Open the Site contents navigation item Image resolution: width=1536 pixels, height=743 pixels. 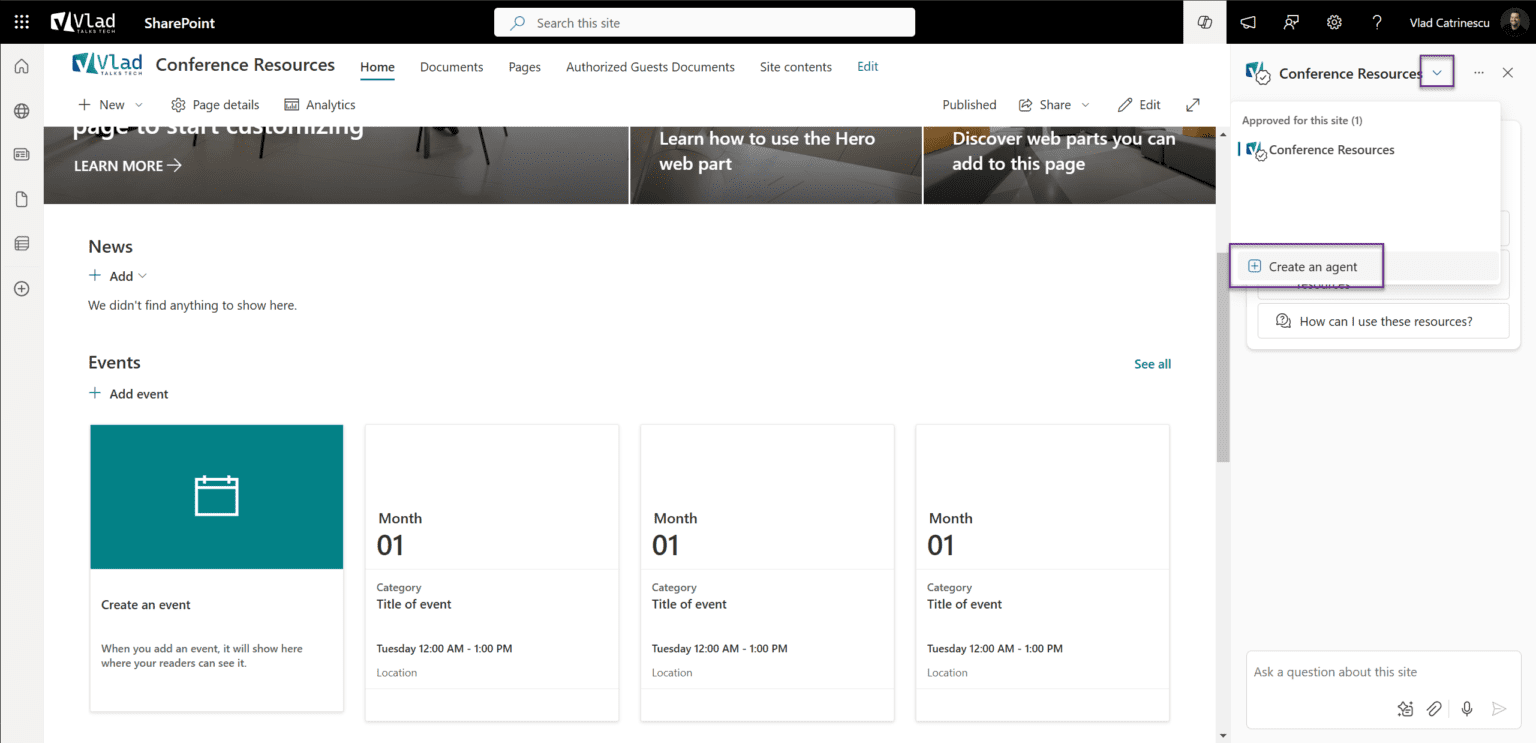[x=795, y=67]
